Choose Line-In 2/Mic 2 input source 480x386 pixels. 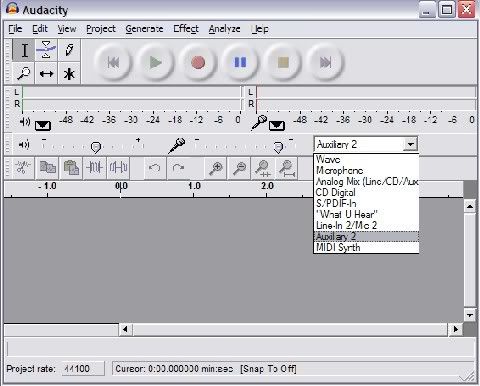(366, 225)
